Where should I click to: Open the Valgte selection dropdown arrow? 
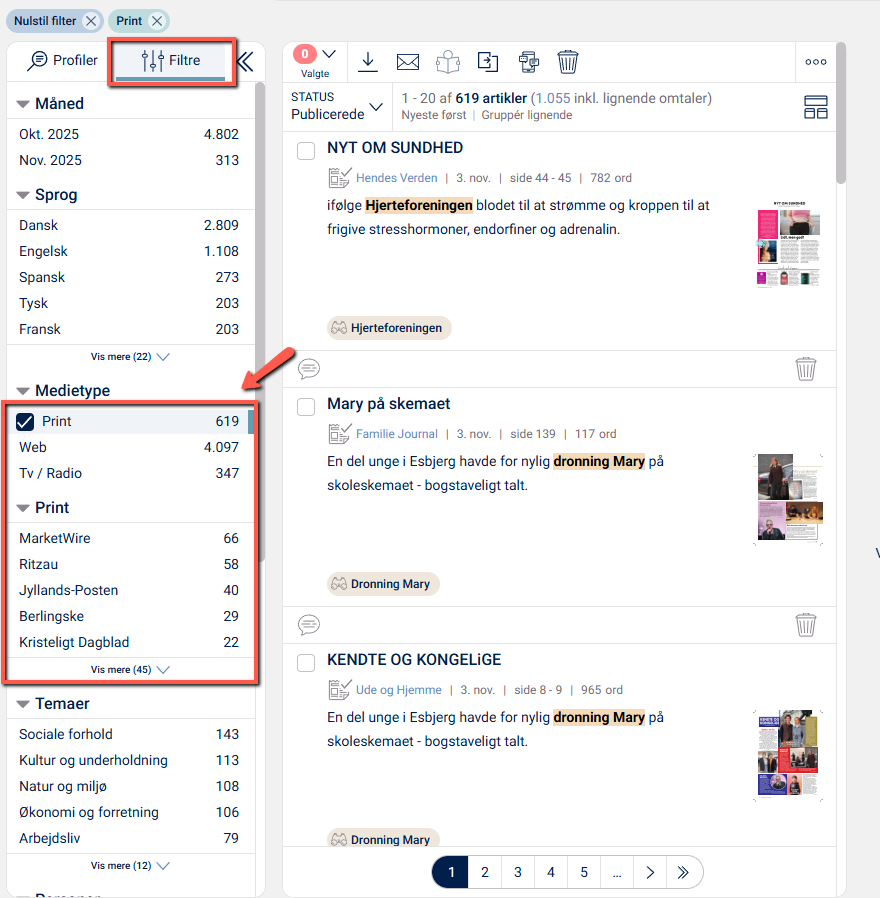point(329,54)
